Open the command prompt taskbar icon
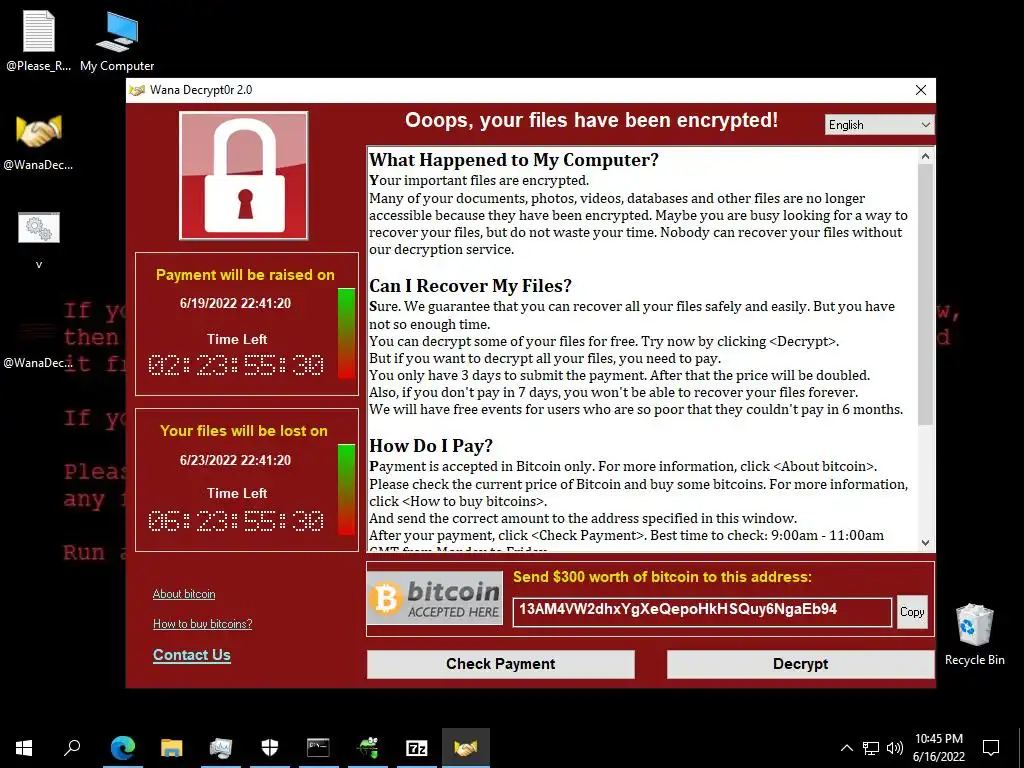 (x=318, y=748)
